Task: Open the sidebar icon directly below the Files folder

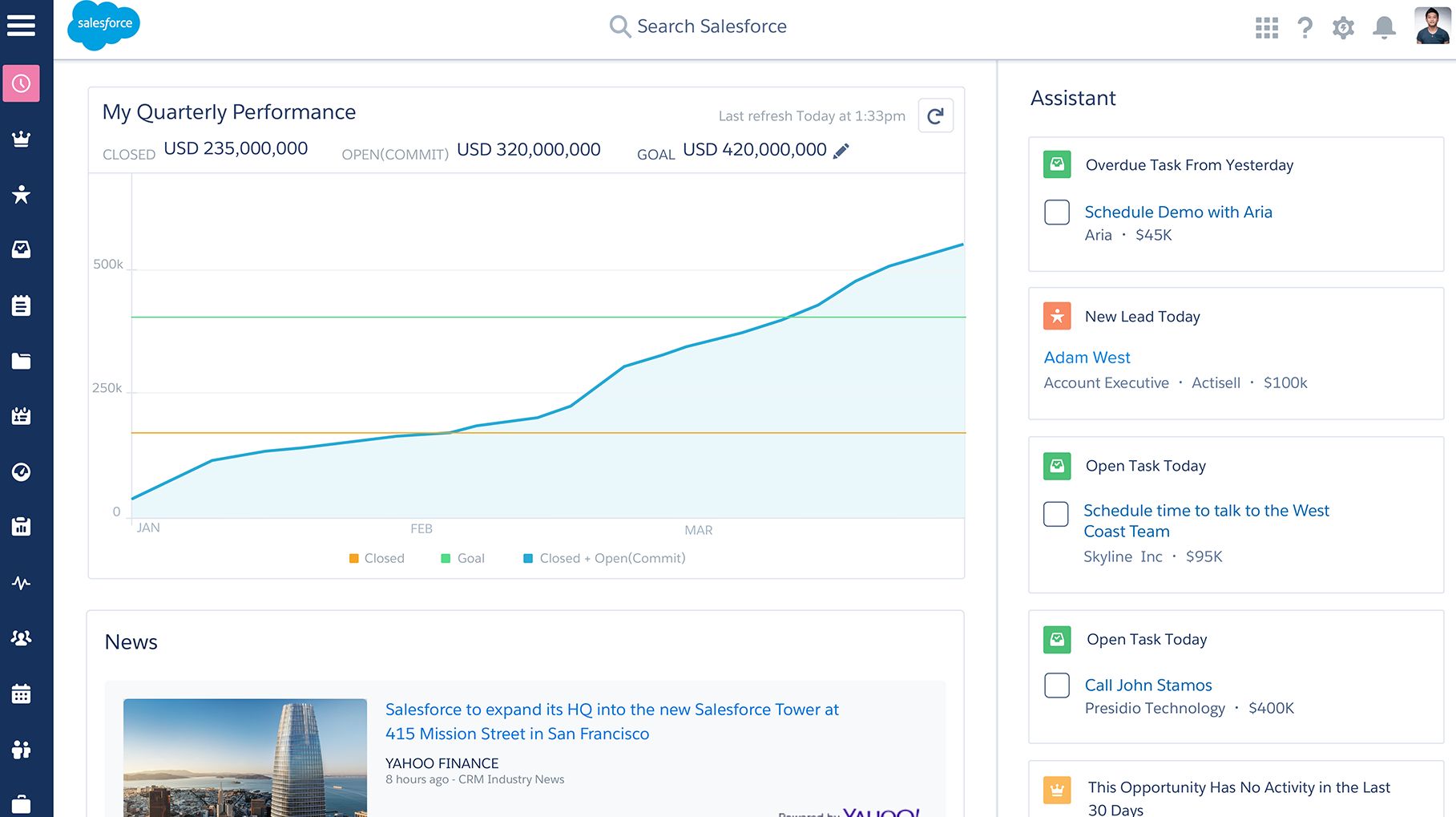Action: [21, 416]
